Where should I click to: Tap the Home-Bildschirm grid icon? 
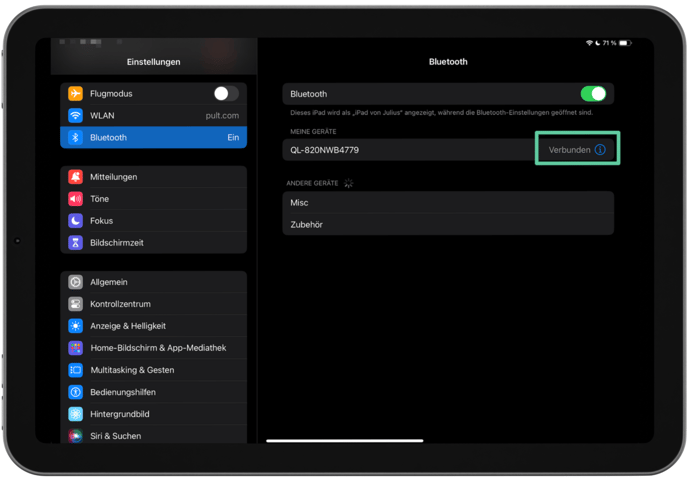(x=75, y=348)
